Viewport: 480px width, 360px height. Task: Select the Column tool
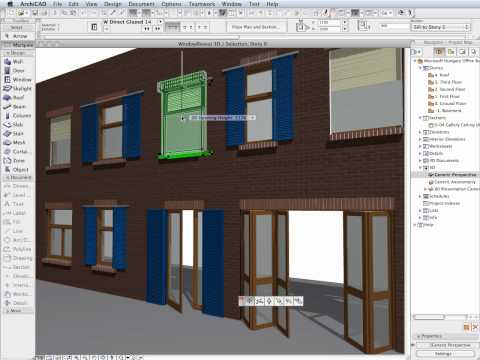pos(18,116)
